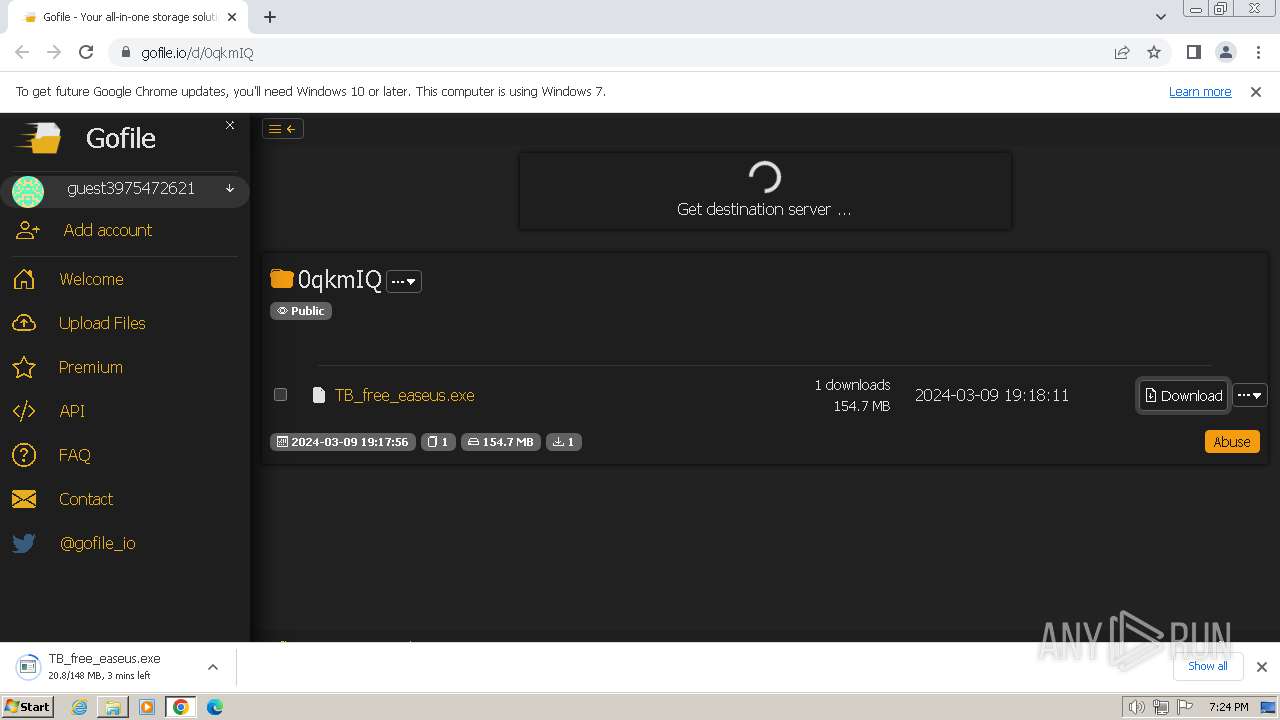Click the Twitter bird icon
This screenshot has width=1280, height=720.
coord(24,543)
